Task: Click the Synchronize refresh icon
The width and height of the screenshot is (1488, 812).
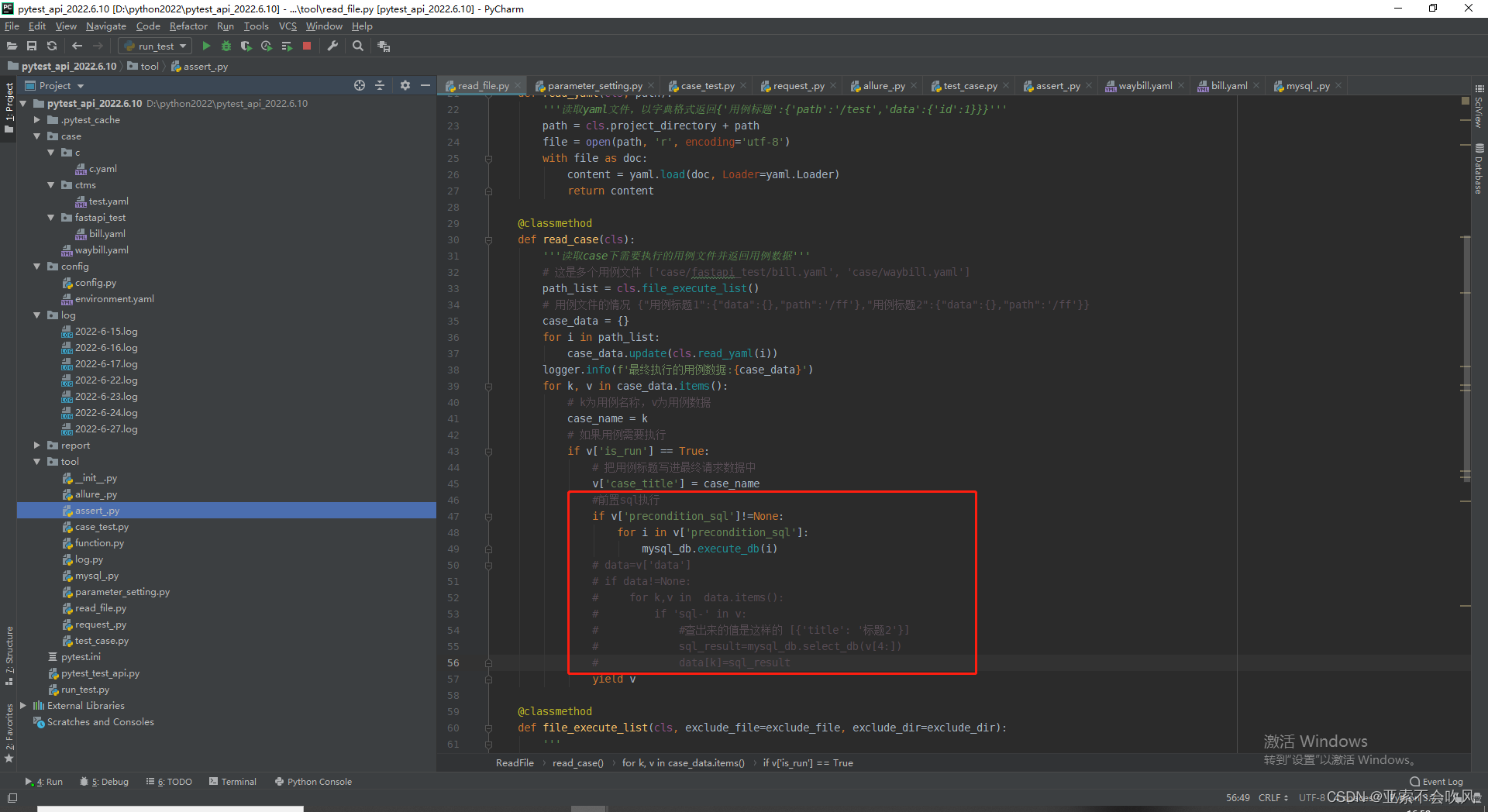Action: coord(52,46)
